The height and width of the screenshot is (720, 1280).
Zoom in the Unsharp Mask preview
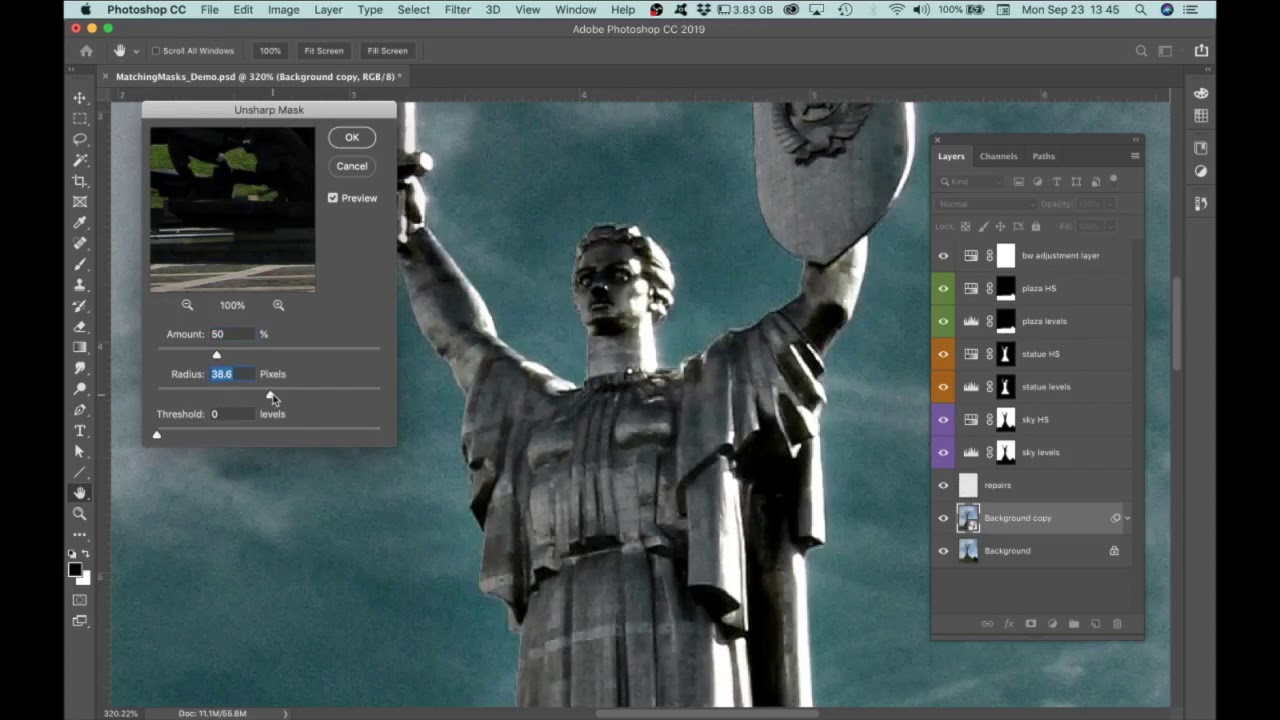(x=278, y=305)
